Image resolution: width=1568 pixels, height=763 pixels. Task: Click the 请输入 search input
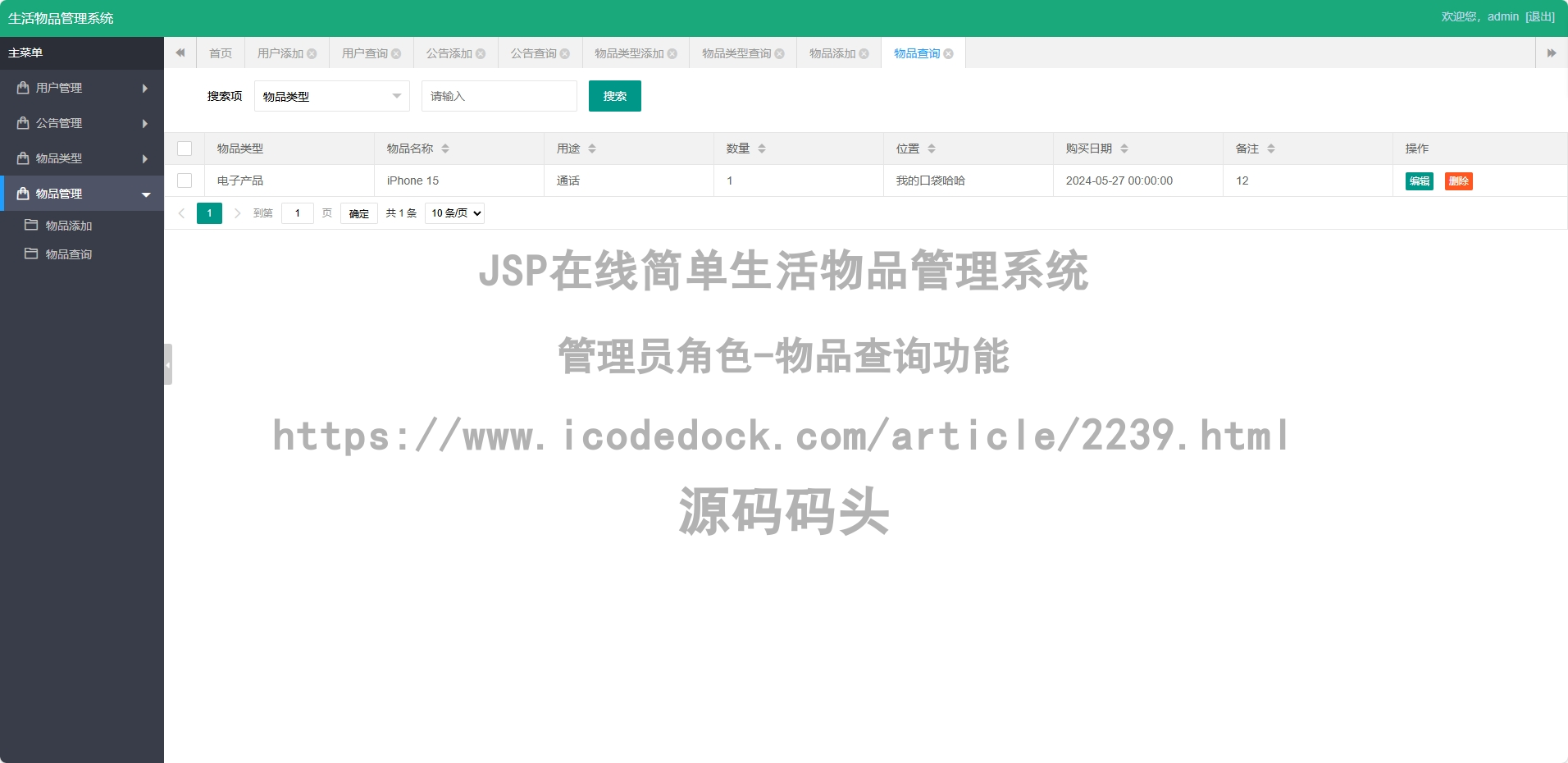coord(499,96)
